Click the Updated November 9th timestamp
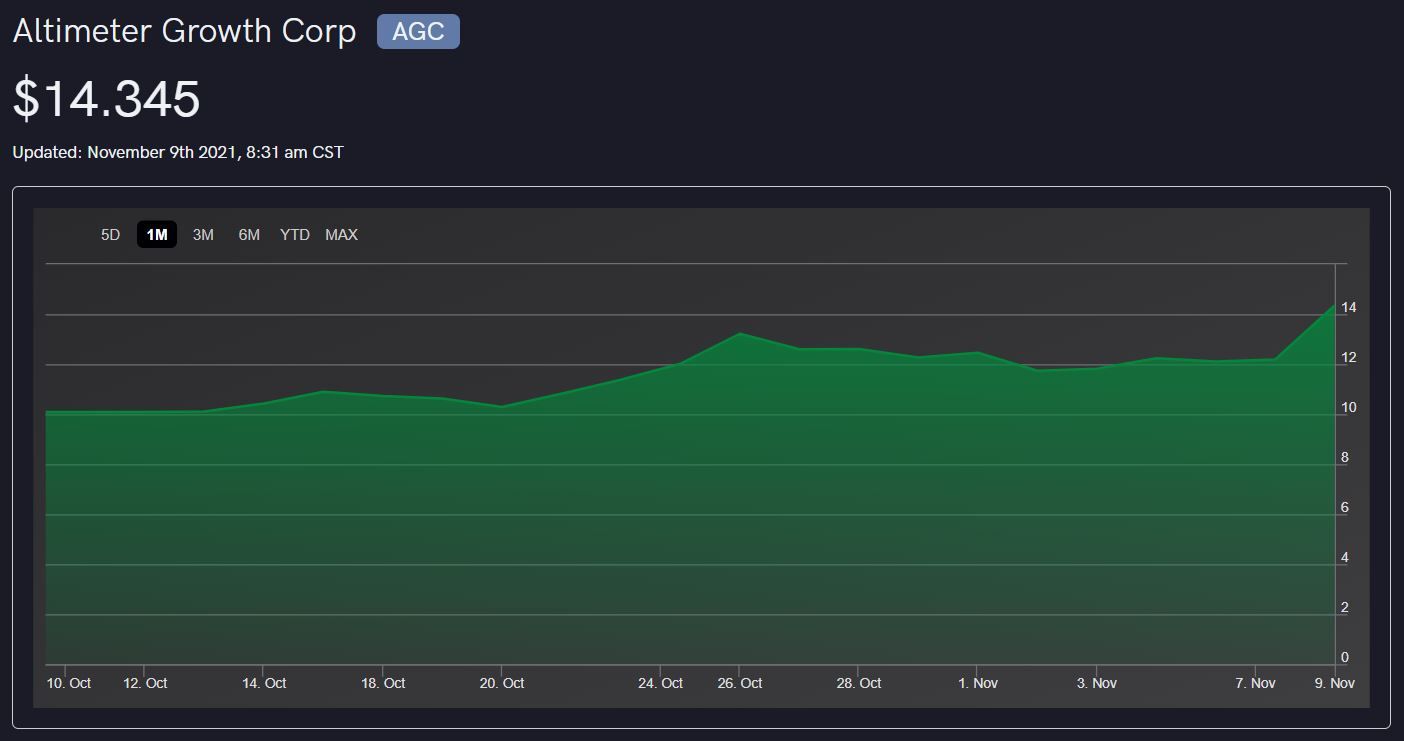The height and width of the screenshot is (741, 1404). [178, 153]
